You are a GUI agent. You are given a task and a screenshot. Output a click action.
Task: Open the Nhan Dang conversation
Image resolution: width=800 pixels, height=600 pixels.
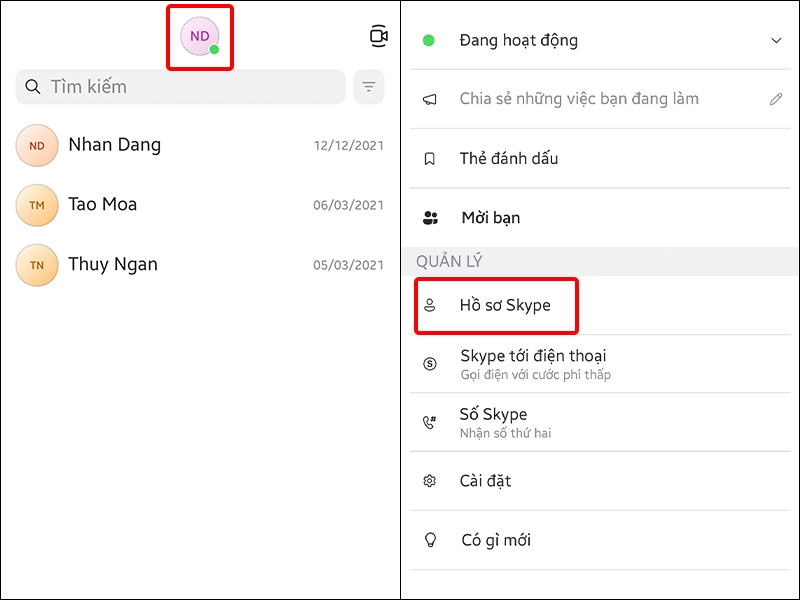coord(200,145)
